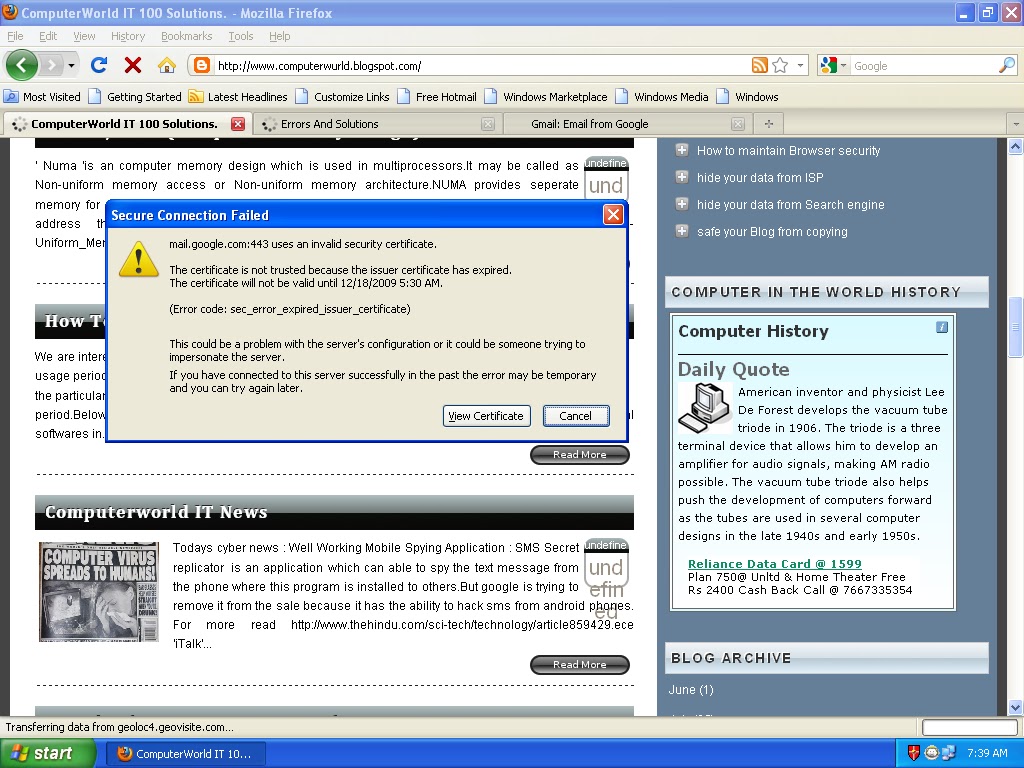1024x768 pixels.
Task: Click the network connection tray icon
Action: point(949,753)
